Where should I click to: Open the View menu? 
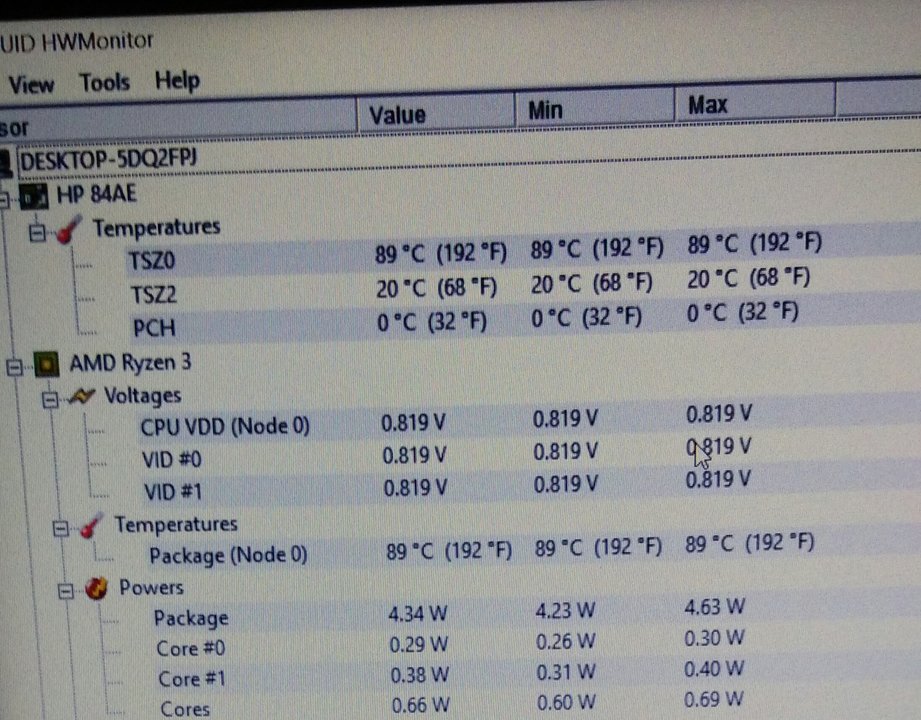click(x=31, y=85)
